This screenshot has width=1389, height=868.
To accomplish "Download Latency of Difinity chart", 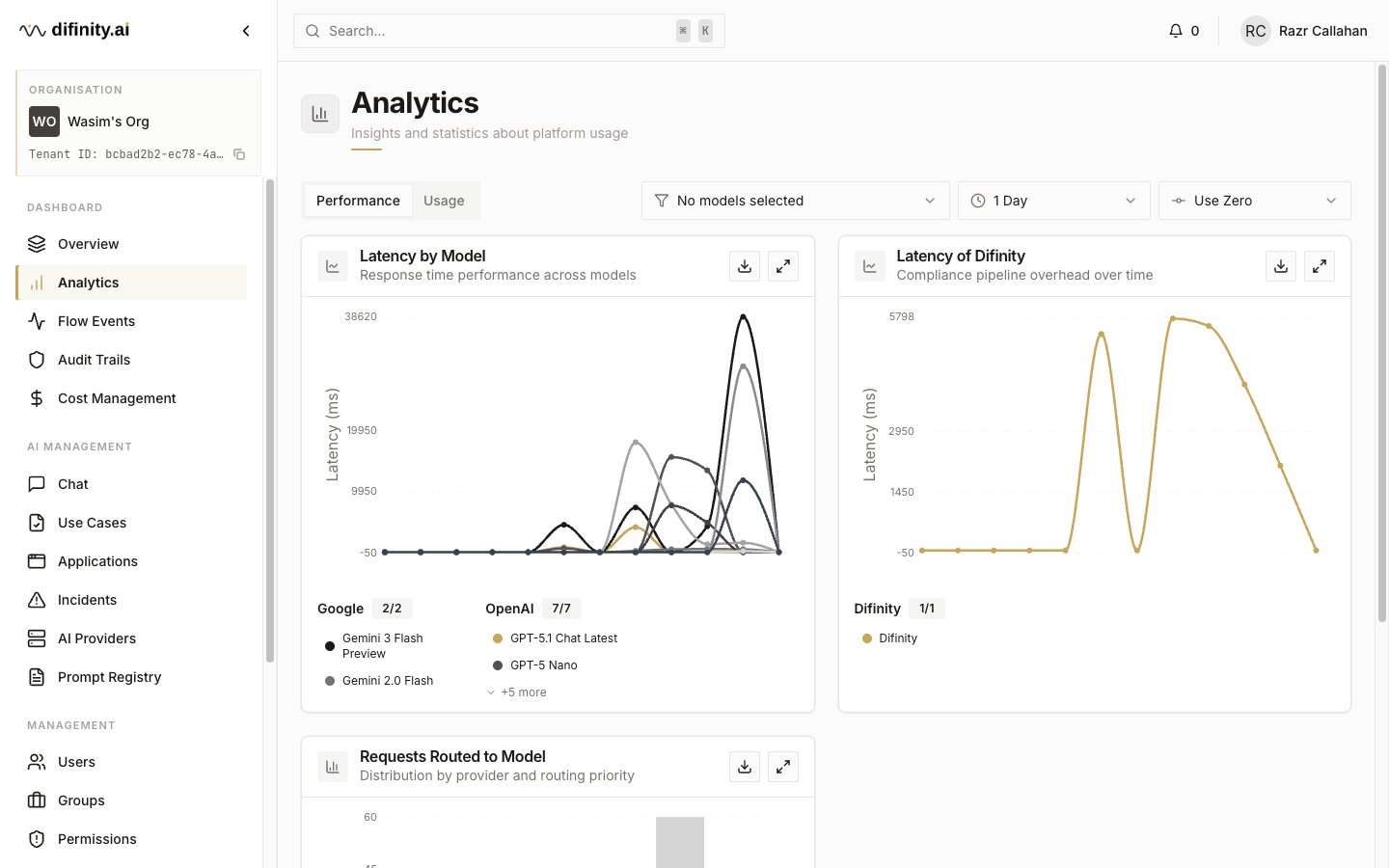I will [1281, 266].
